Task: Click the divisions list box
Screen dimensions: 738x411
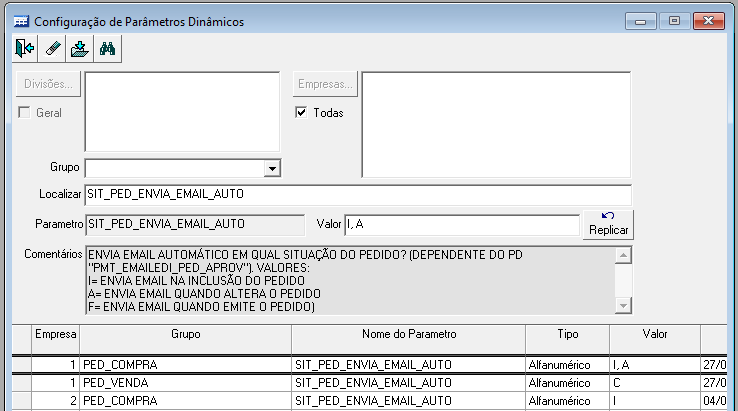Action: (x=182, y=112)
